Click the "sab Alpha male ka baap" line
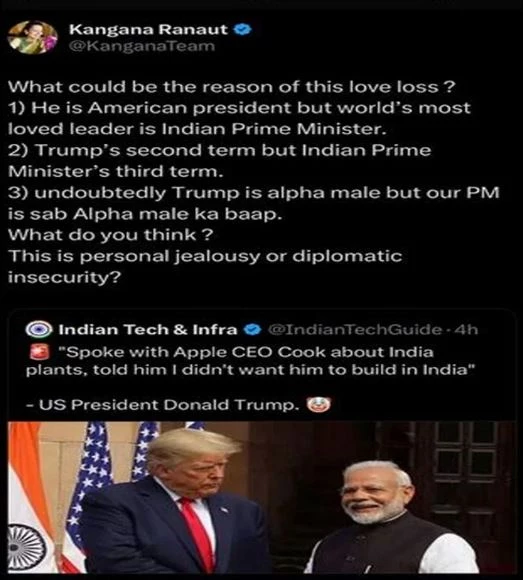The image size is (523, 580). tap(145, 214)
